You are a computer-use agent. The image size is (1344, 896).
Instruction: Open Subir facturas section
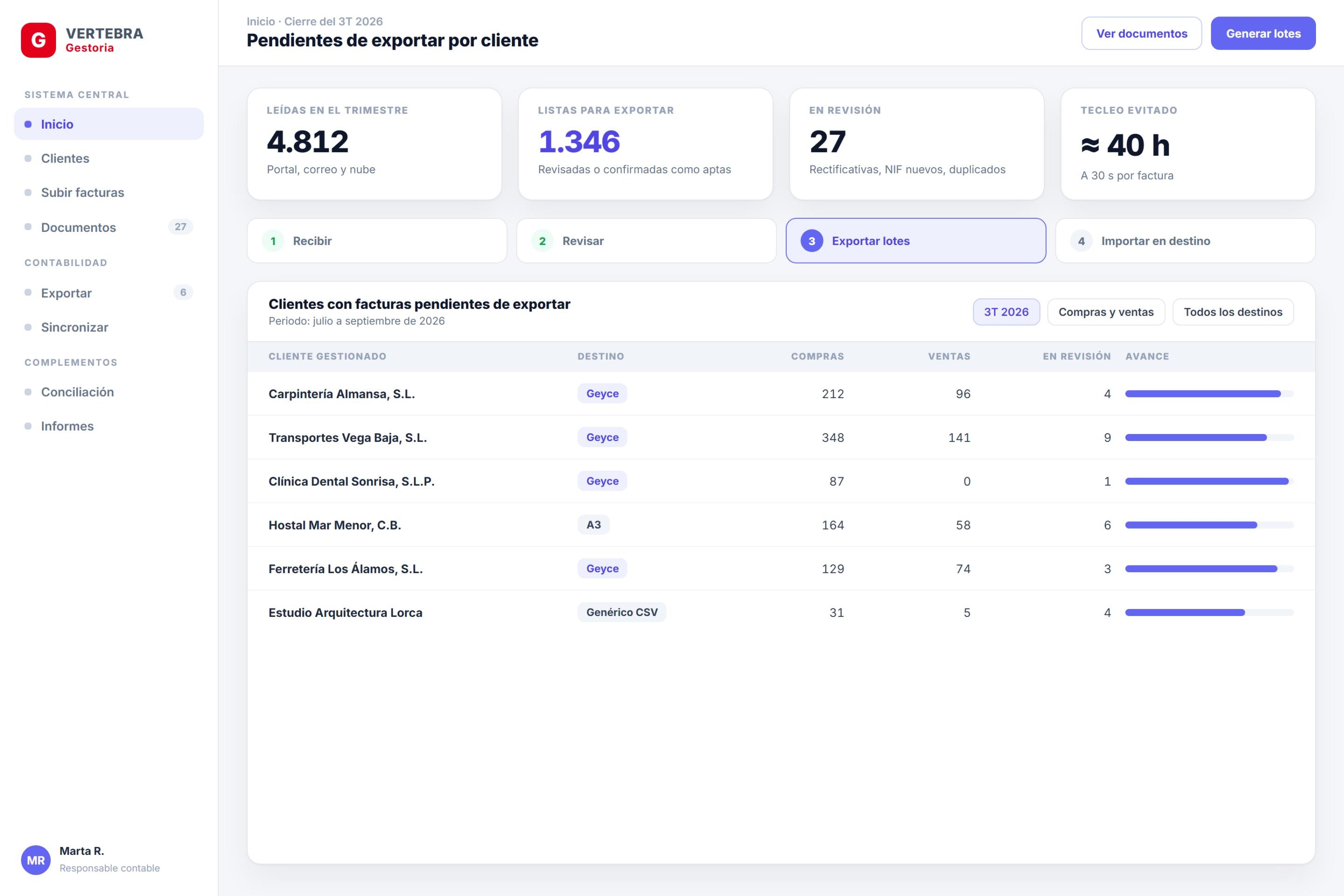tap(109, 193)
